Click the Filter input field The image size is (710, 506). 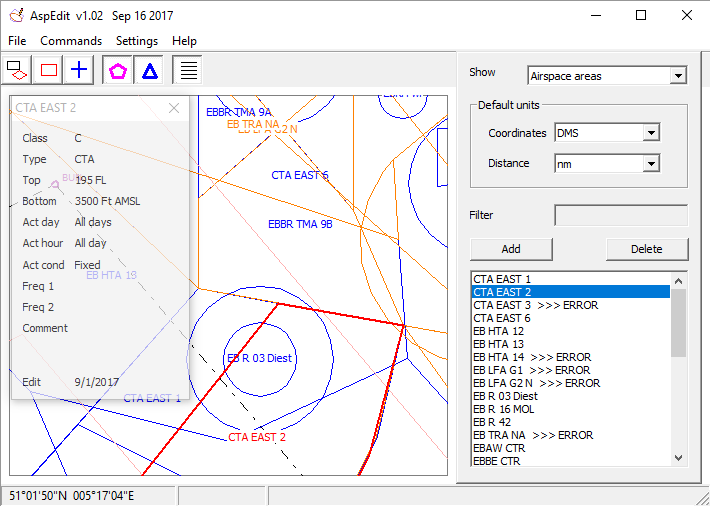tap(621, 215)
